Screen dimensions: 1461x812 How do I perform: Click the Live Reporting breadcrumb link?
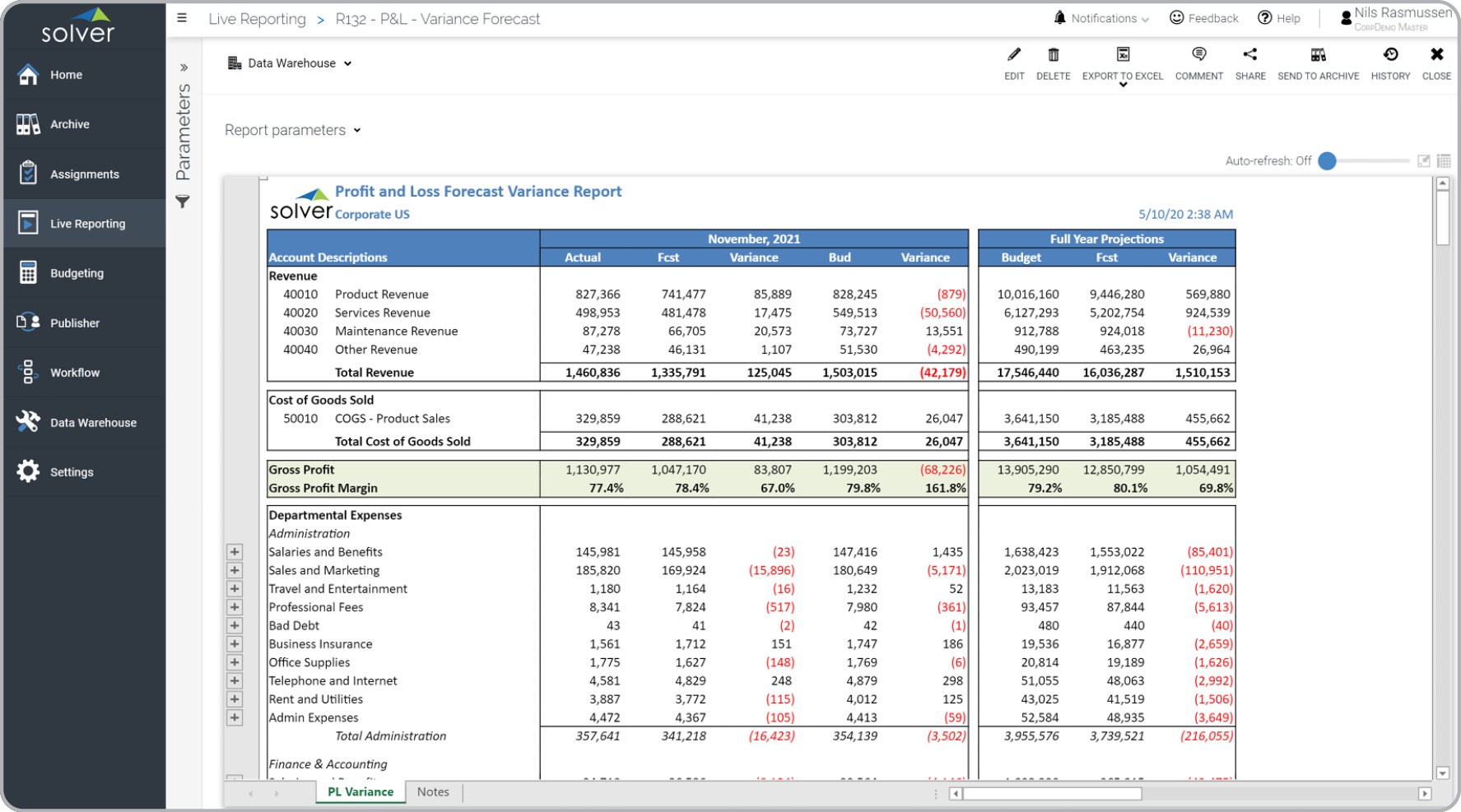pyautogui.click(x=257, y=19)
